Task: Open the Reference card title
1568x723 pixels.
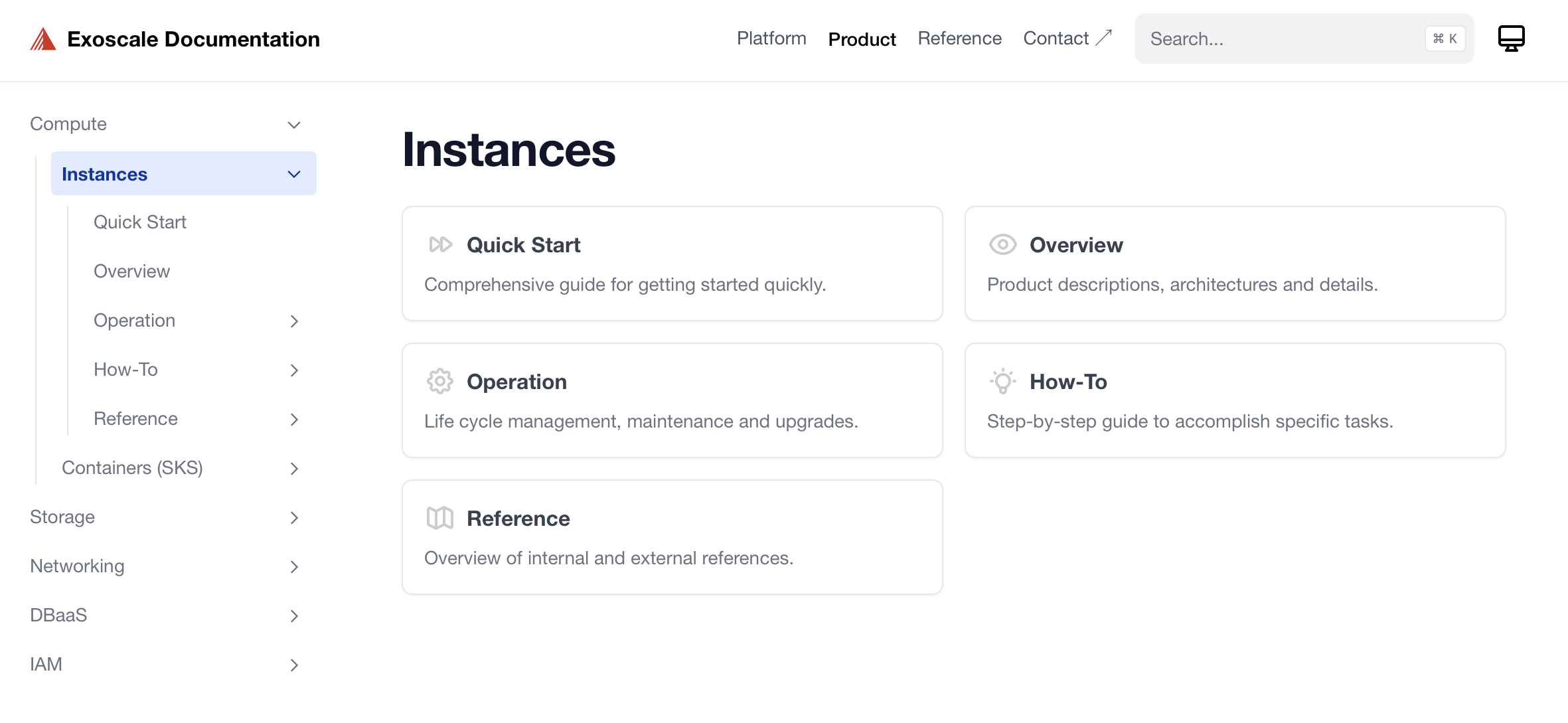Action: [518, 519]
